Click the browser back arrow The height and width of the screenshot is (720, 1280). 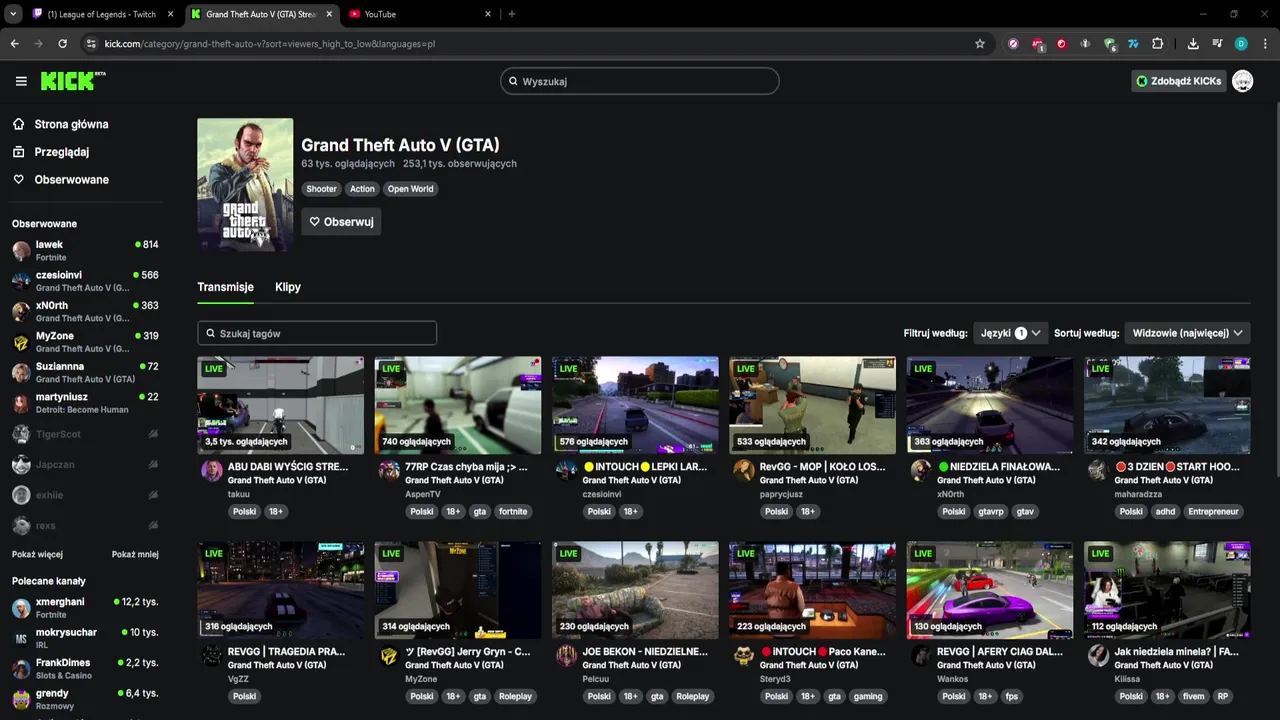(15, 44)
